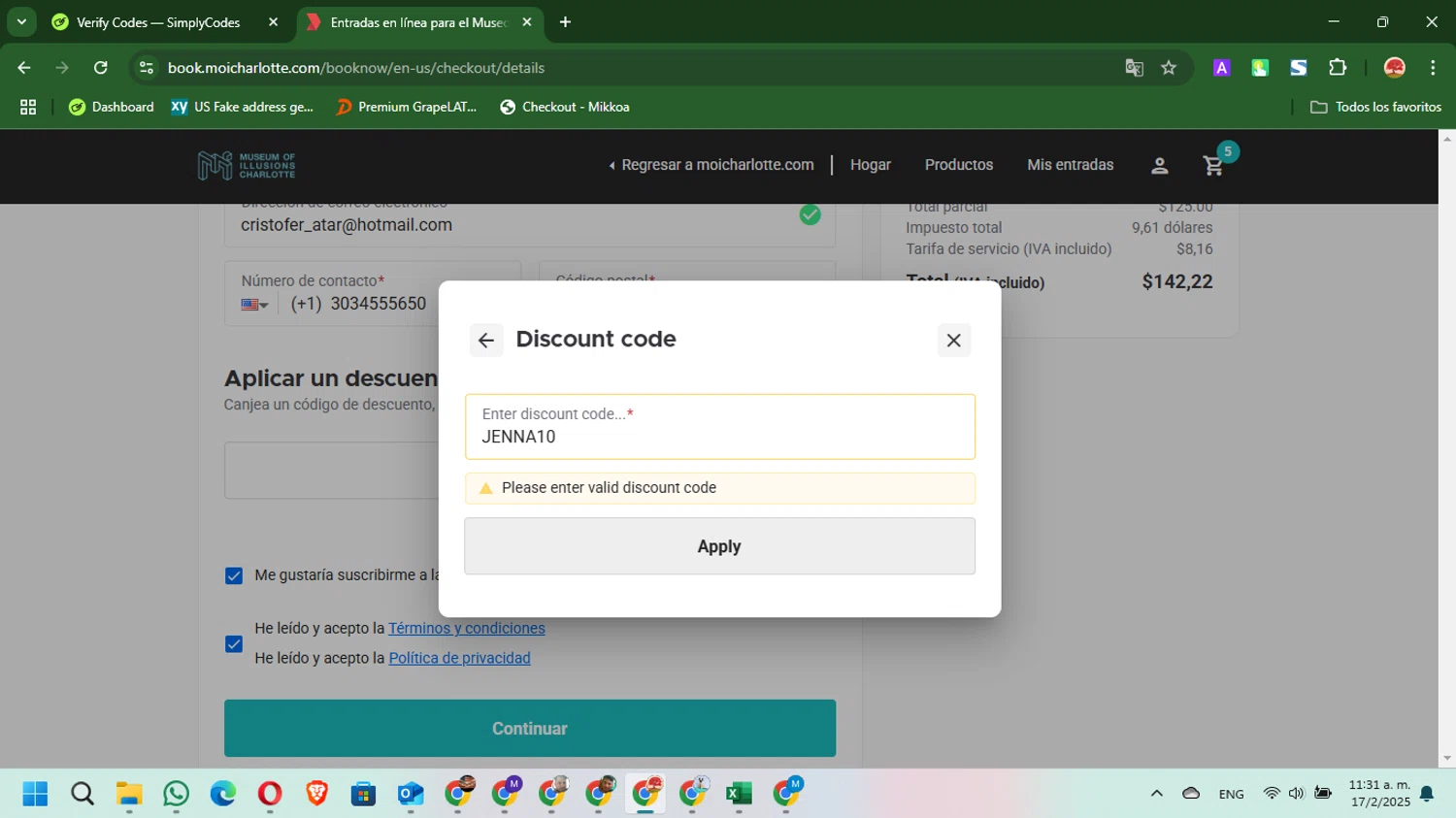Open the Dashboard bookmark
The width and height of the screenshot is (1456, 818).
112,108
